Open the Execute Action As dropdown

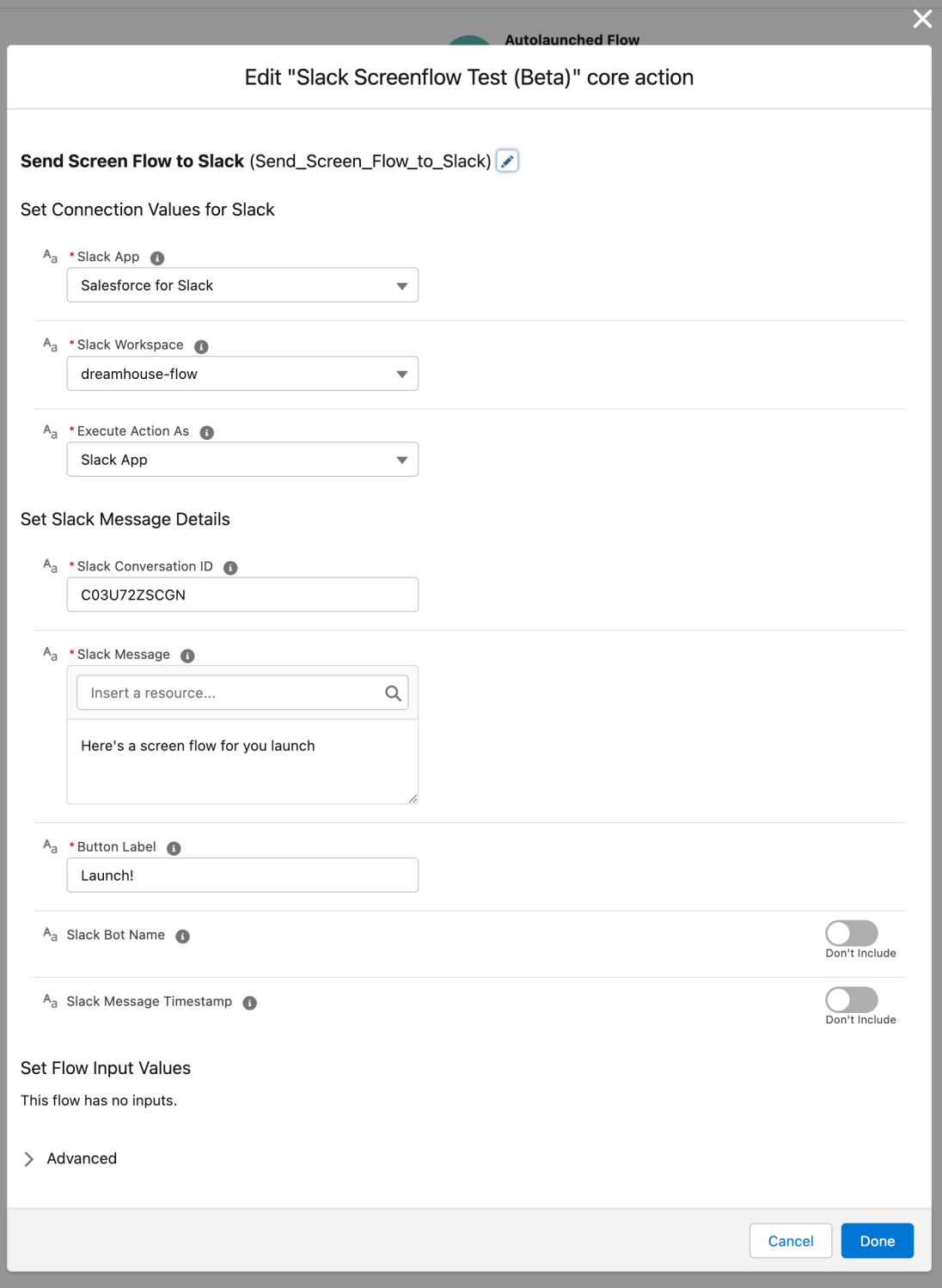click(x=242, y=459)
